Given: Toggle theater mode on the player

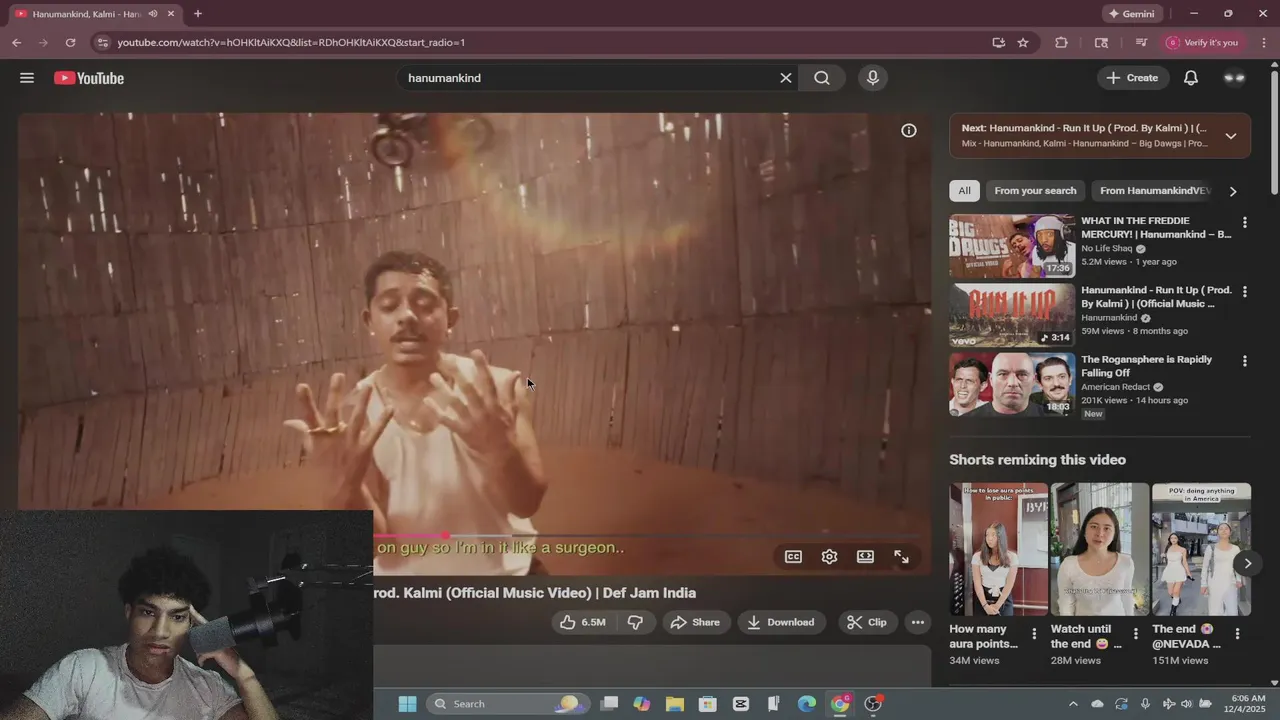Looking at the screenshot, I should (x=865, y=557).
